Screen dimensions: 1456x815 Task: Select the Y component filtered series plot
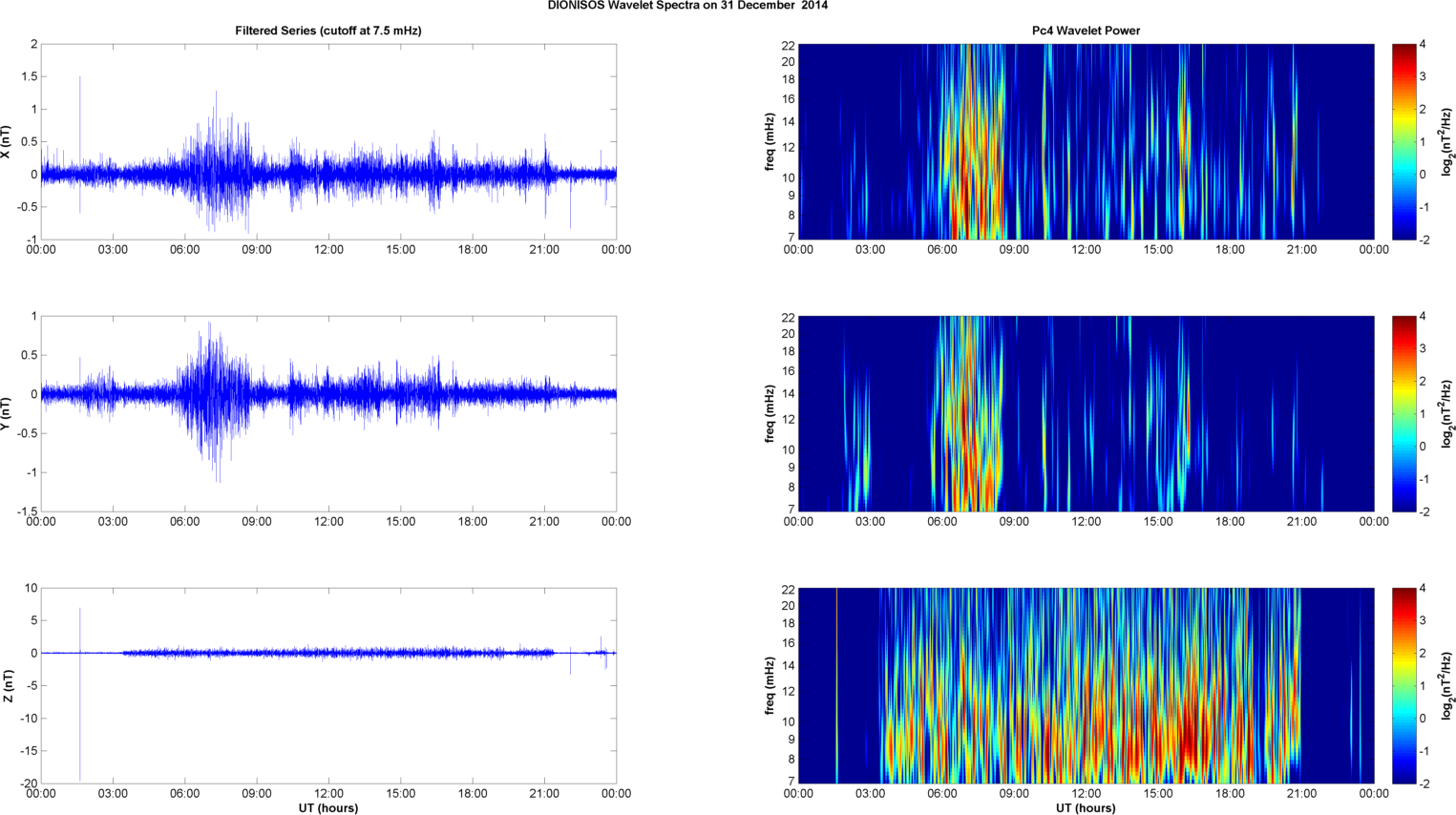328,414
